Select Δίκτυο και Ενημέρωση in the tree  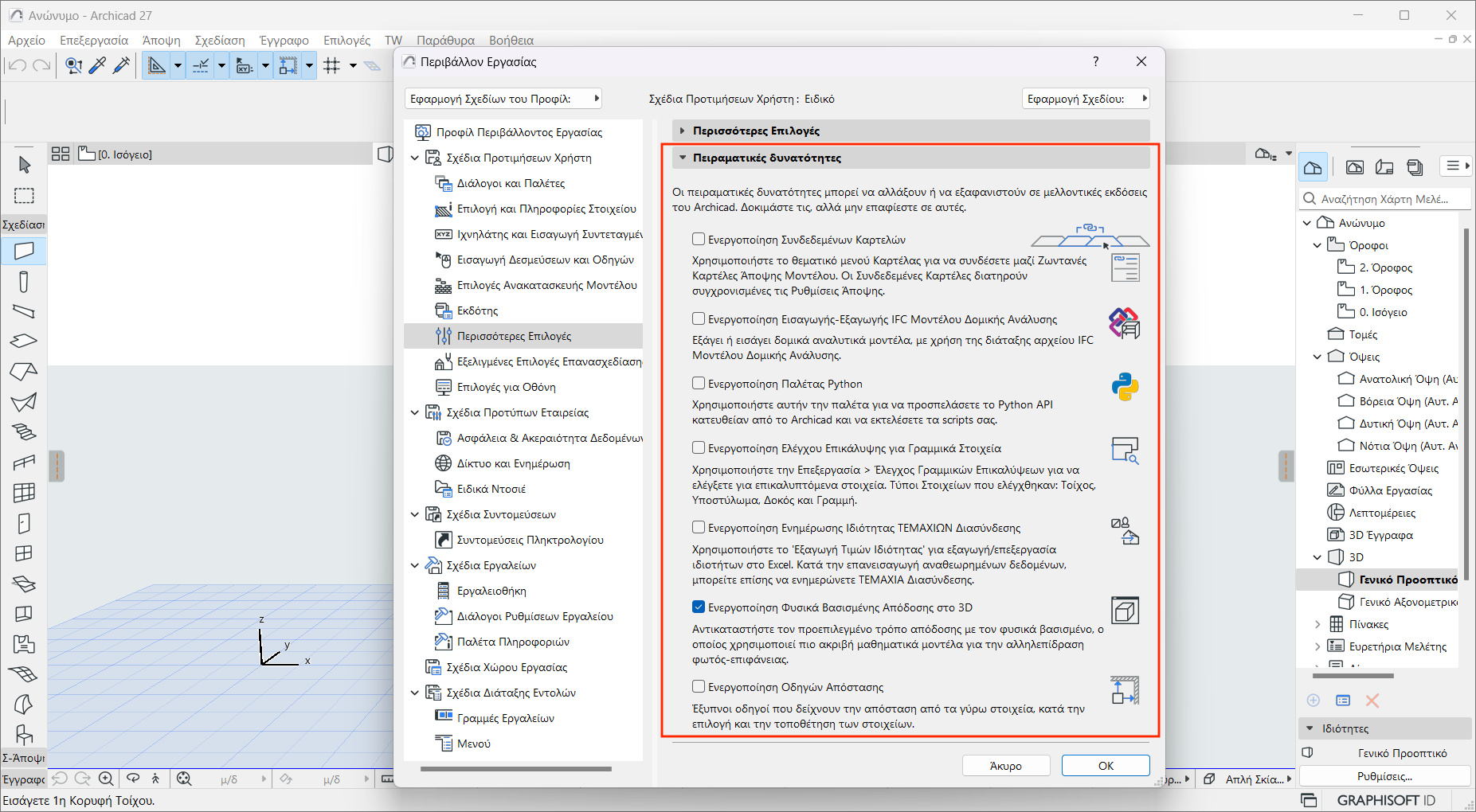click(x=513, y=463)
